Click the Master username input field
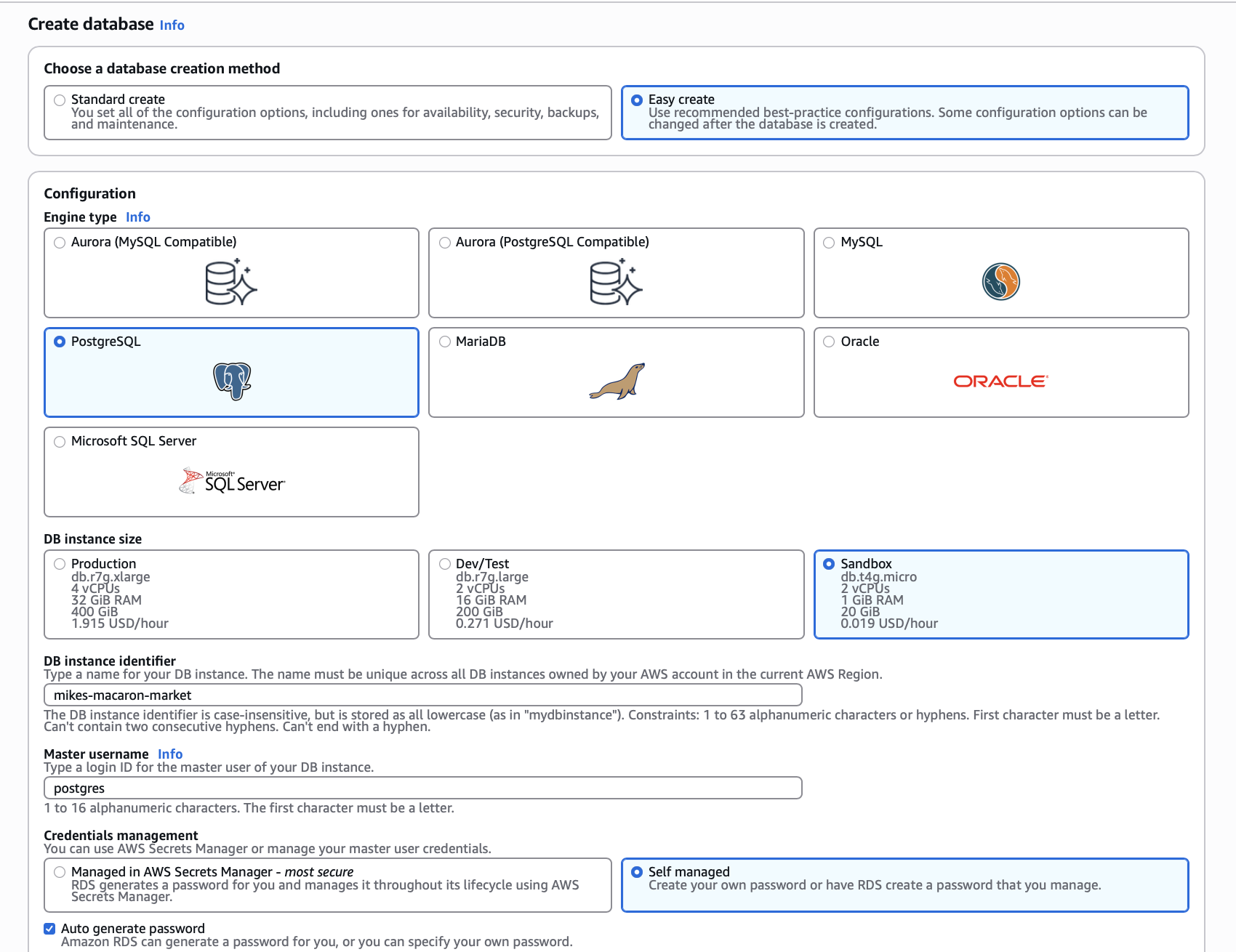 [422, 788]
